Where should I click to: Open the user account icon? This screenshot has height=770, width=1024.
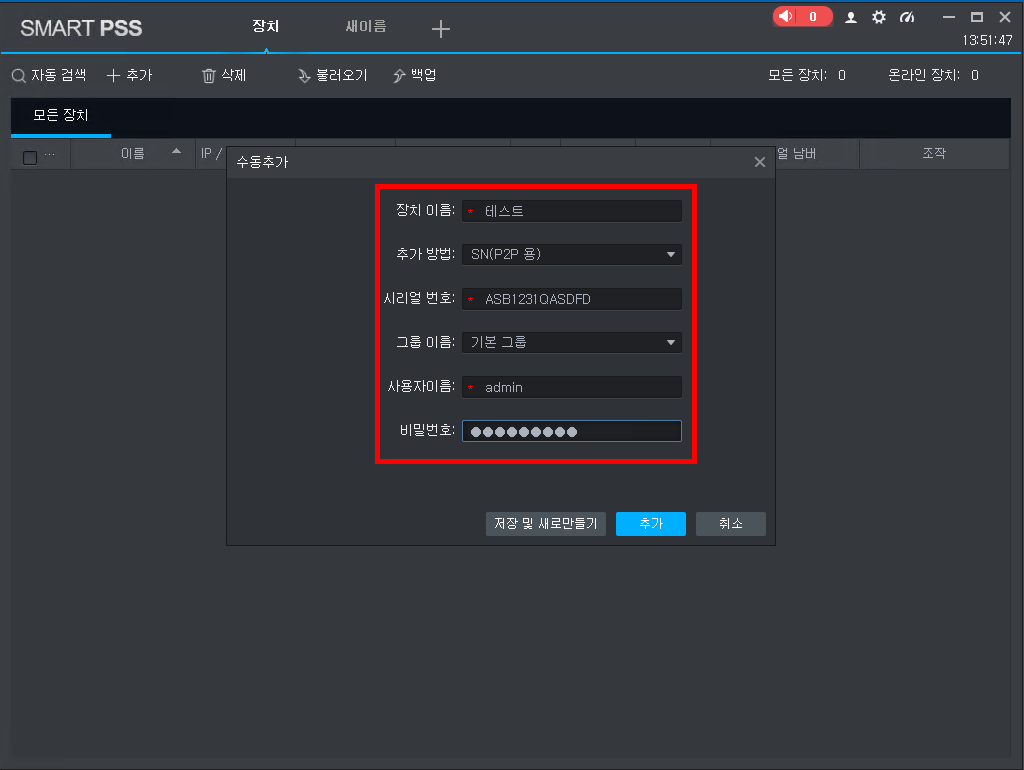(x=851, y=17)
